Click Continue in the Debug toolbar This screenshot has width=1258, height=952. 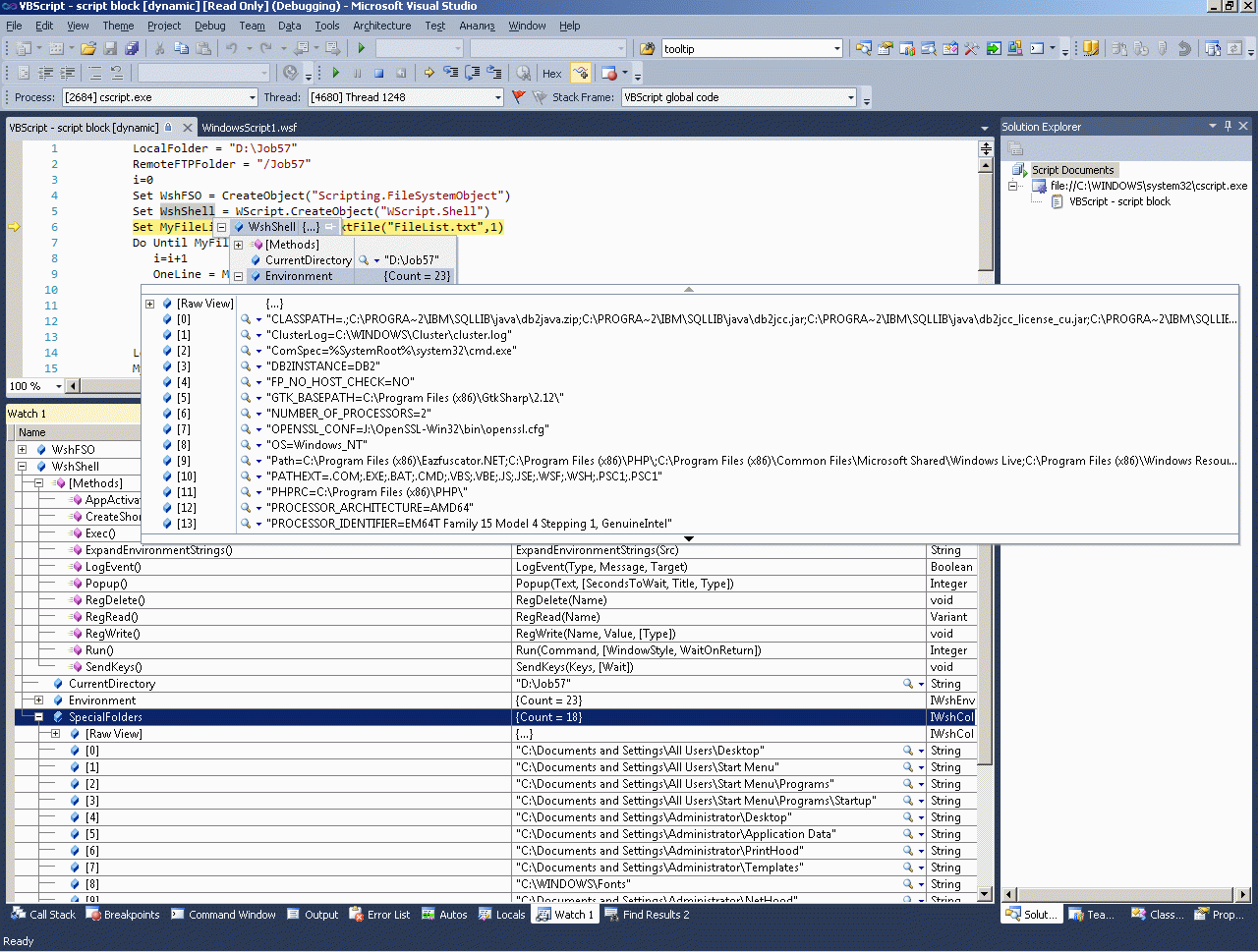[x=336, y=73]
